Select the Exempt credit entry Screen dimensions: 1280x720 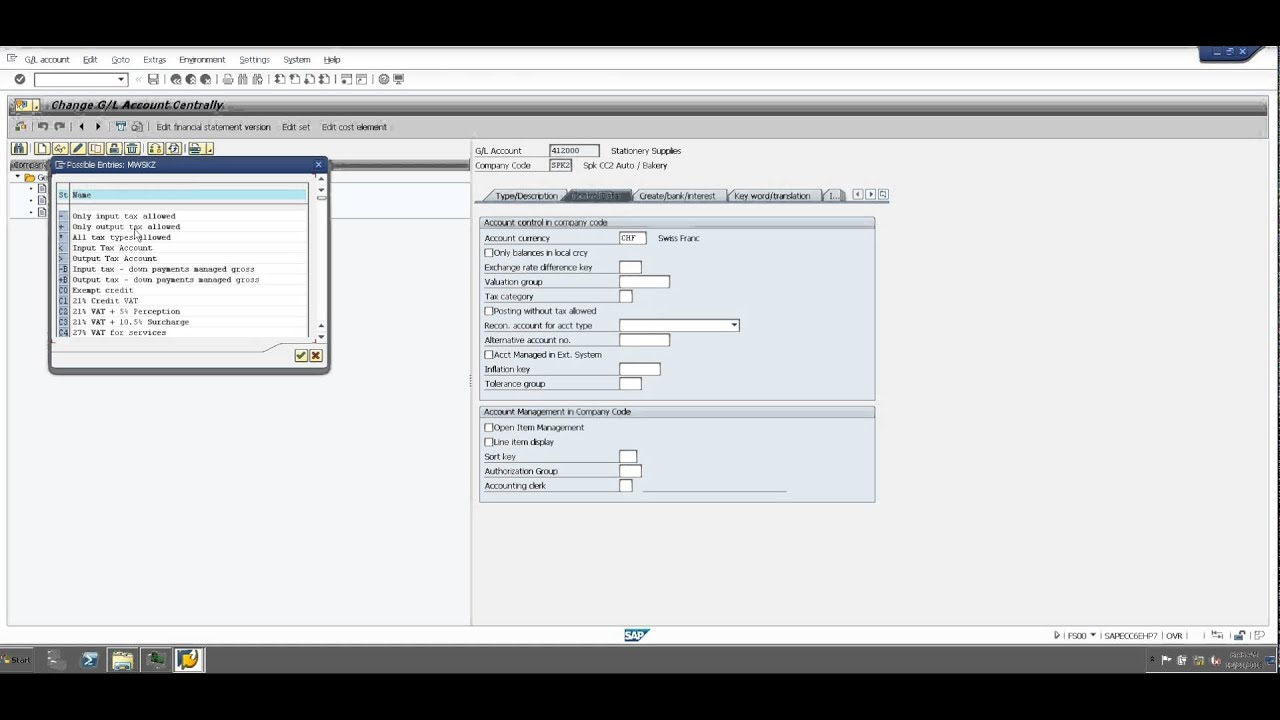102,290
